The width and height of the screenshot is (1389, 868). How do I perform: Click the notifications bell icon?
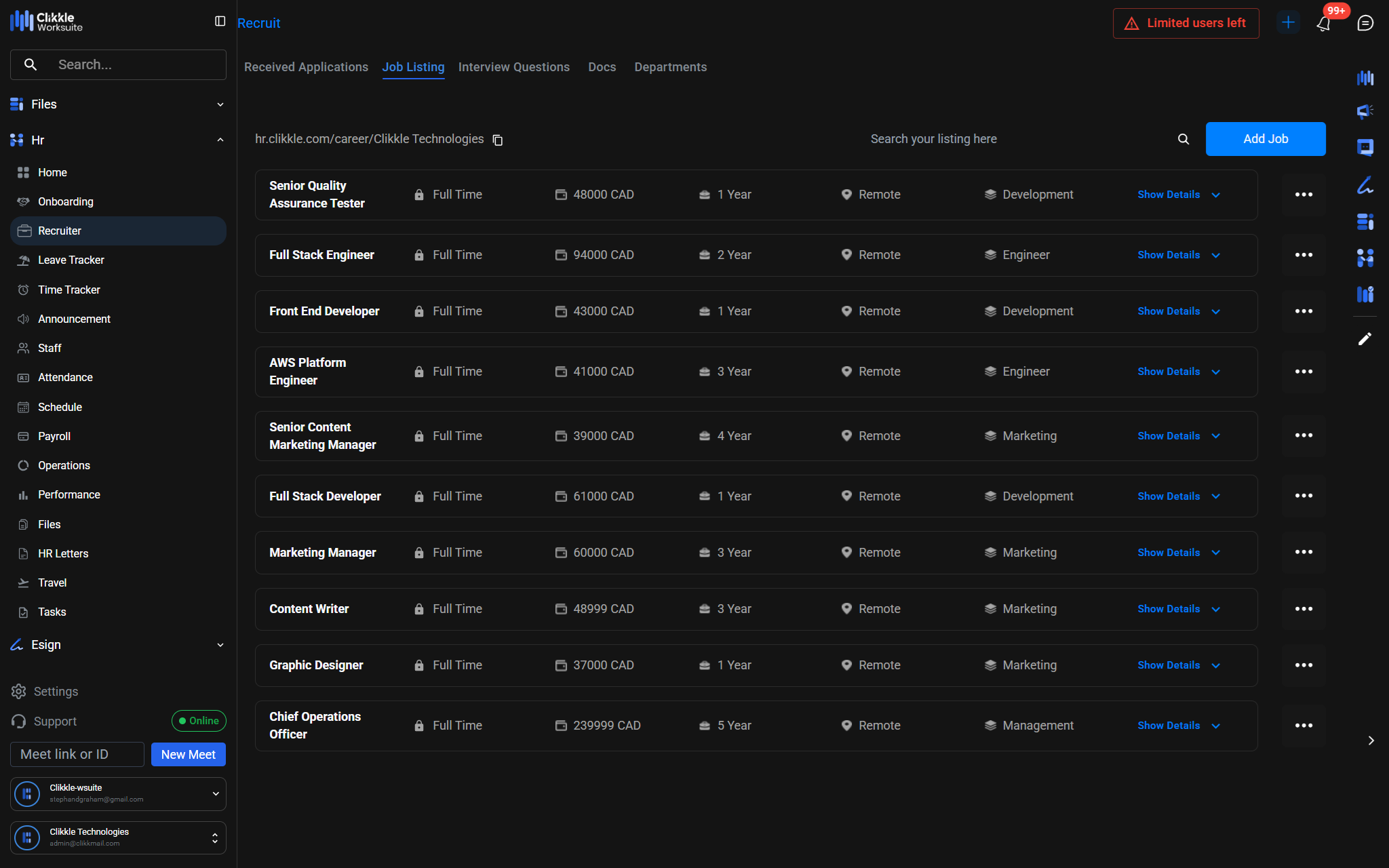[1323, 24]
